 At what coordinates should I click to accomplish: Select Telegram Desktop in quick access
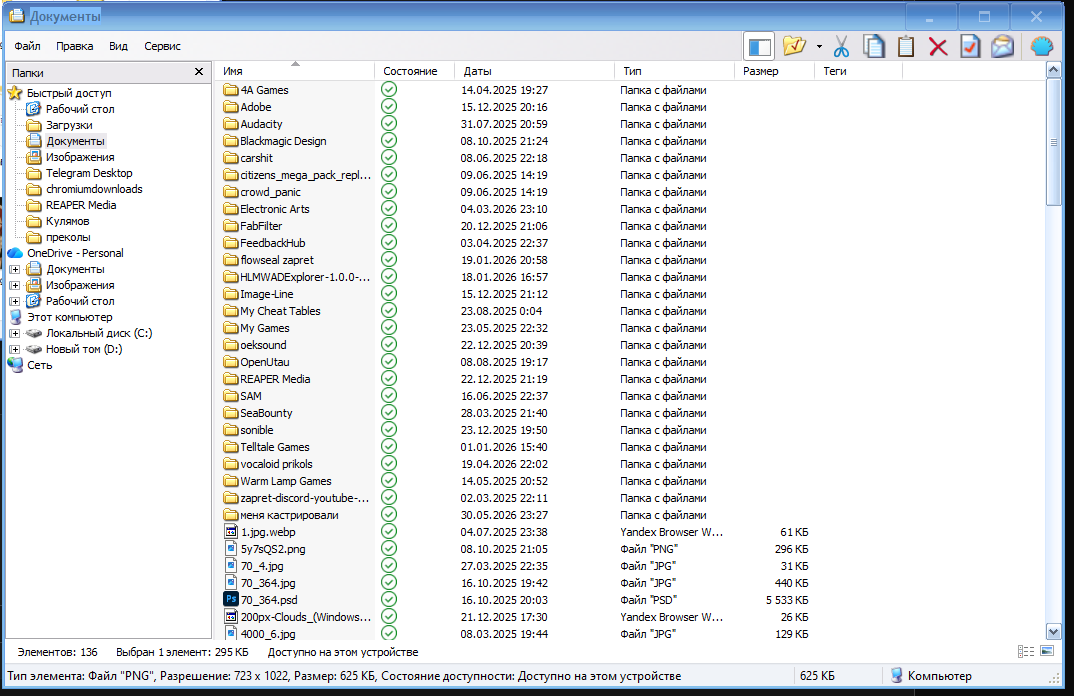[89, 173]
